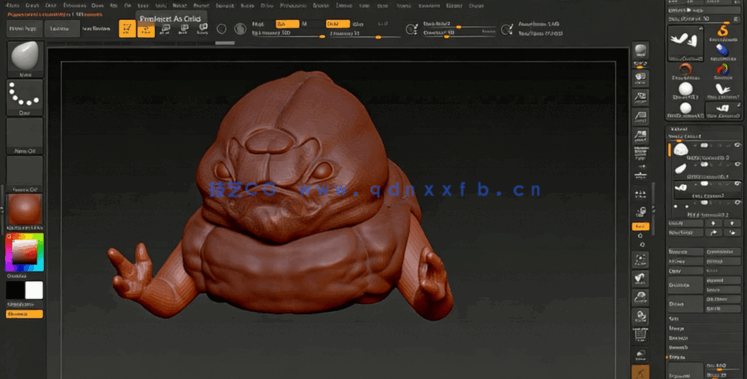Click the large current tool thumbnail
Viewport: 747px width, 379px height.
[686, 43]
